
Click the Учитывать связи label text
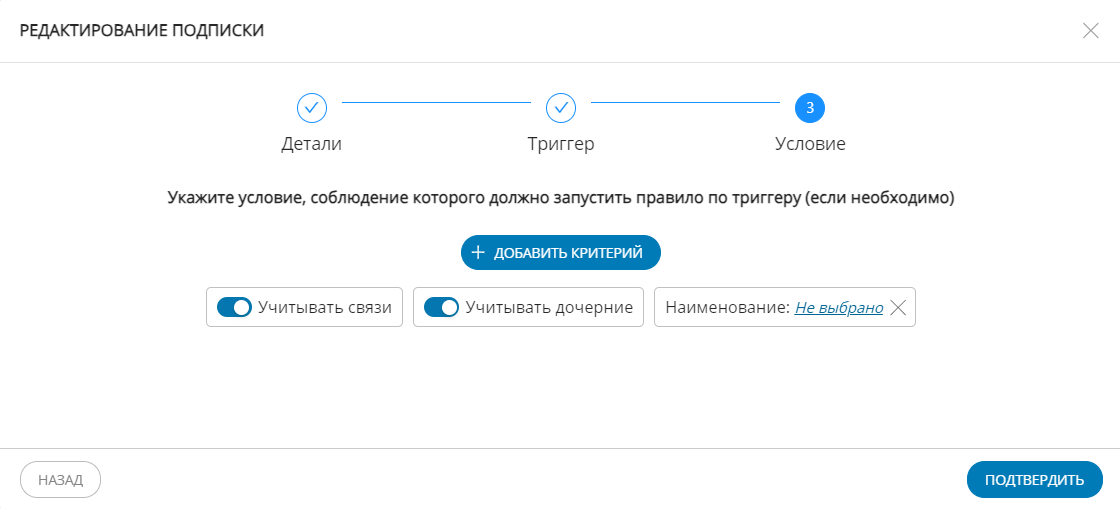click(x=325, y=308)
